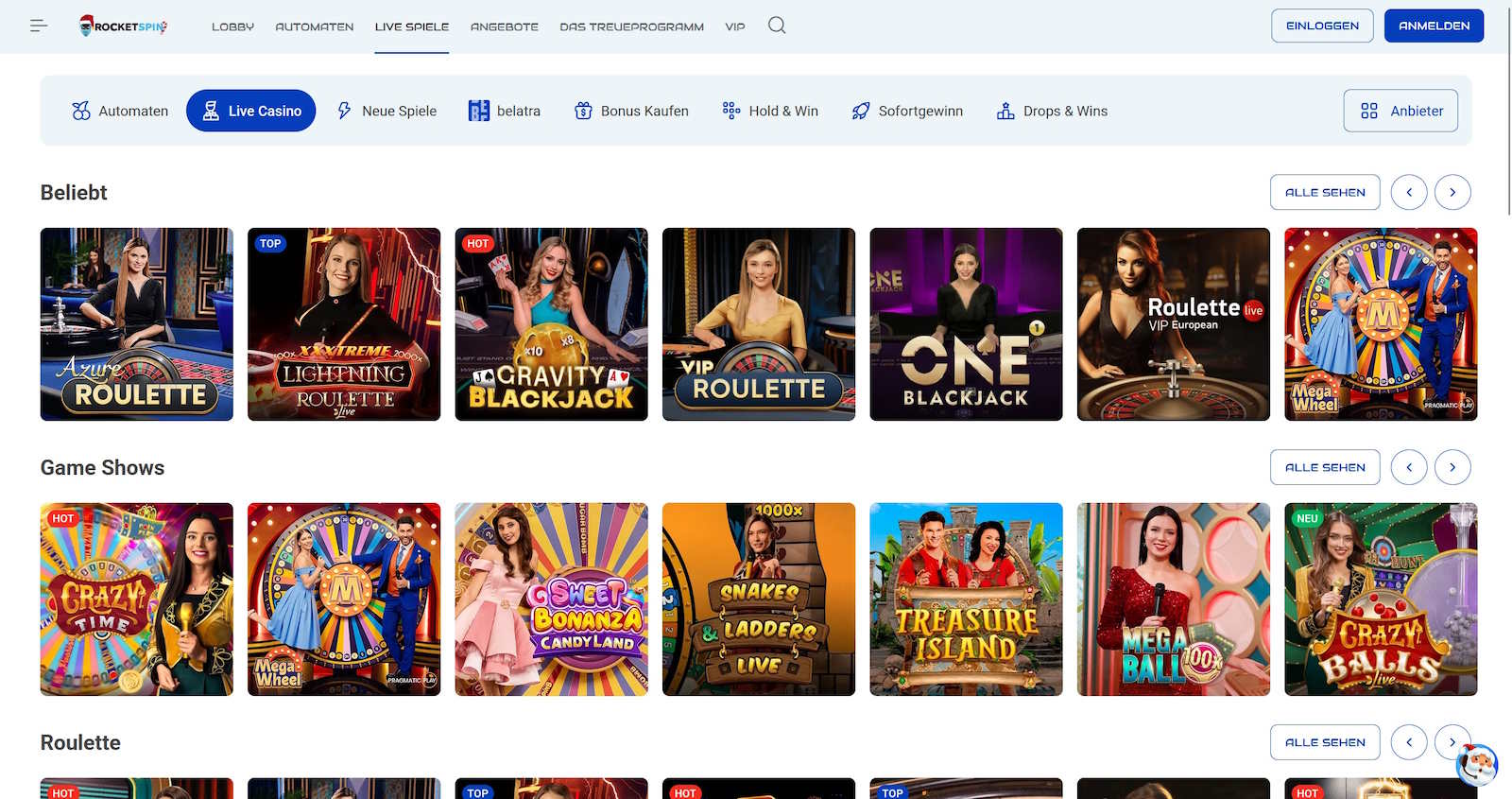Click the Einloggen button
This screenshot has height=799, width=1512.
pyautogui.click(x=1322, y=26)
